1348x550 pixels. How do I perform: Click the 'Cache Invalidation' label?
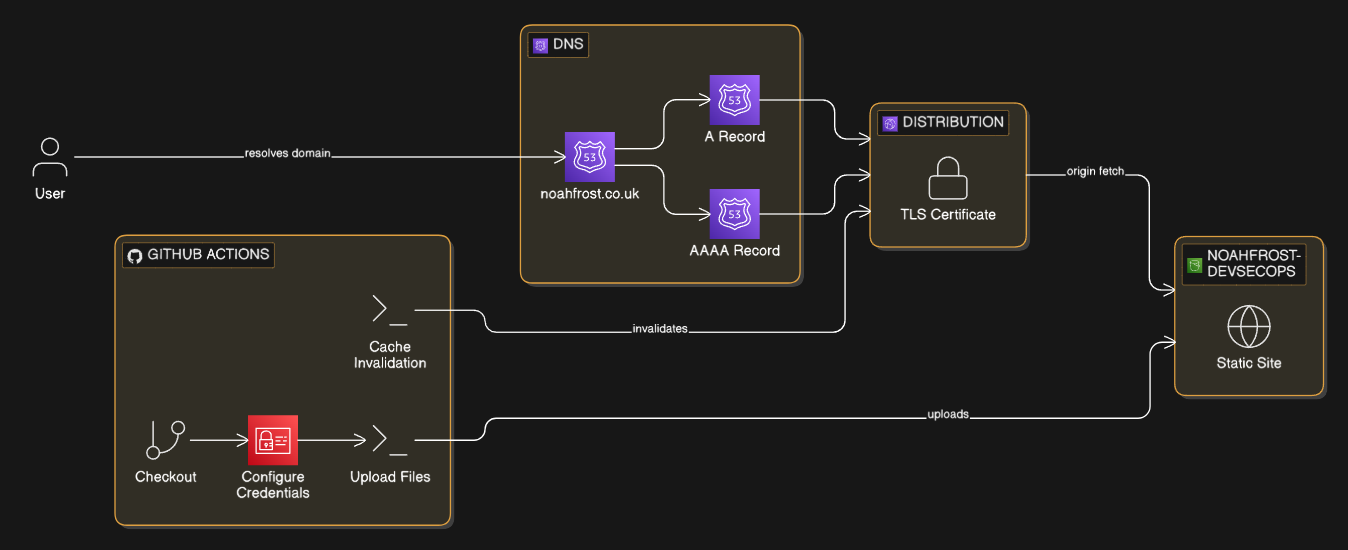pos(390,355)
